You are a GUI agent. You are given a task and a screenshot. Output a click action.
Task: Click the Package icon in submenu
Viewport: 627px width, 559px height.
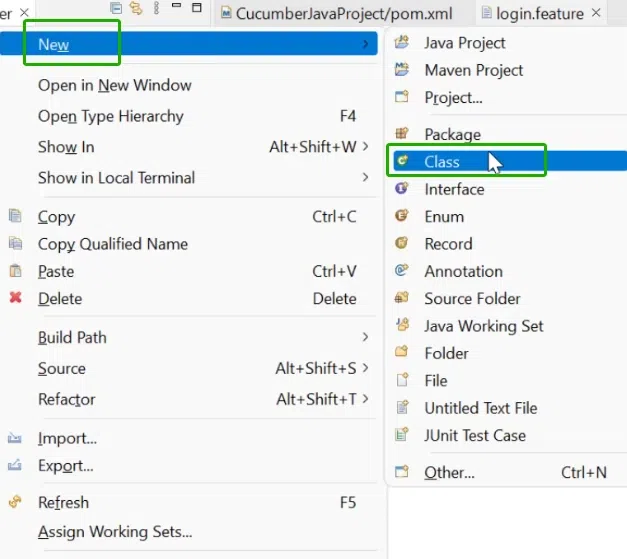402,134
